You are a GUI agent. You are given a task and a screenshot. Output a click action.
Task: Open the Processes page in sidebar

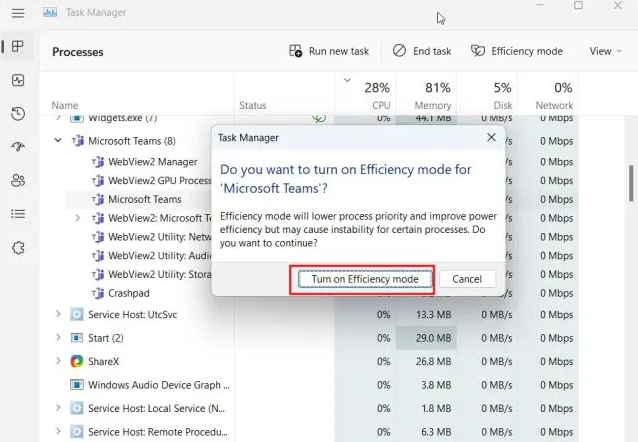point(18,46)
